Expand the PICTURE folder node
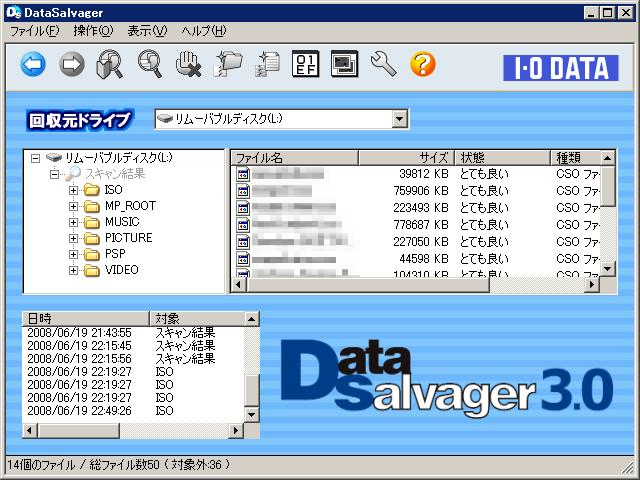Image resolution: width=640 pixels, height=480 pixels. click(x=73, y=238)
